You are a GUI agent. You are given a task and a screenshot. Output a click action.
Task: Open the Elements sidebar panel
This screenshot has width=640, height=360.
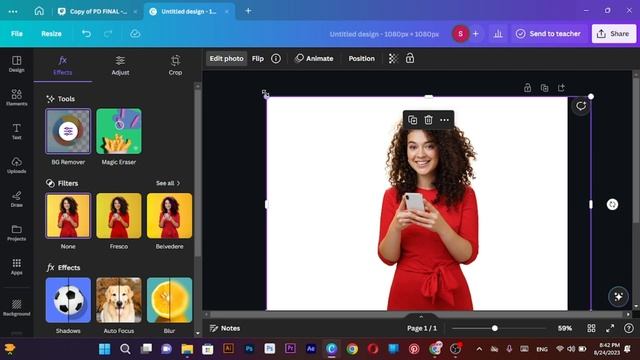click(16, 98)
